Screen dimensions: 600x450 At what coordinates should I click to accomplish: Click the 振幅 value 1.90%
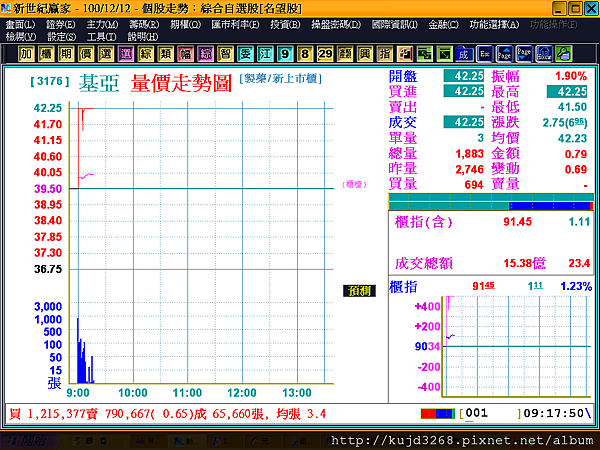tap(571, 76)
